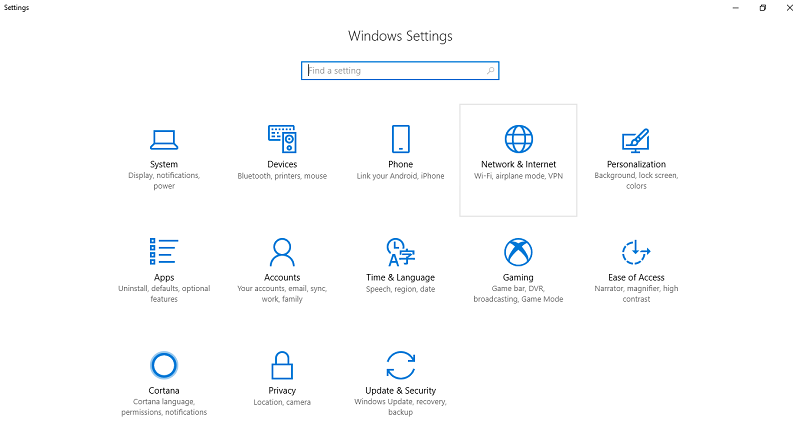The width and height of the screenshot is (800, 426).
Task: Open the Cortana circle icon
Action: (x=164, y=365)
